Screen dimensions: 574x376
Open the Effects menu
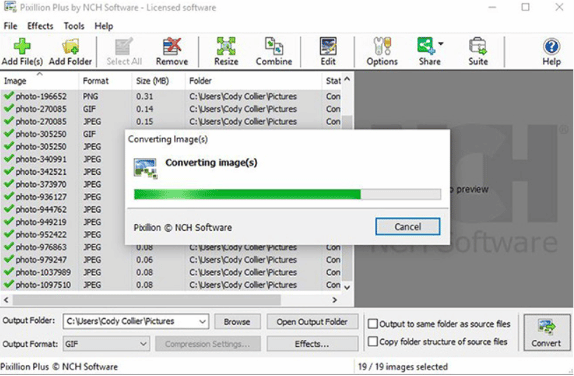pyautogui.click(x=40, y=26)
